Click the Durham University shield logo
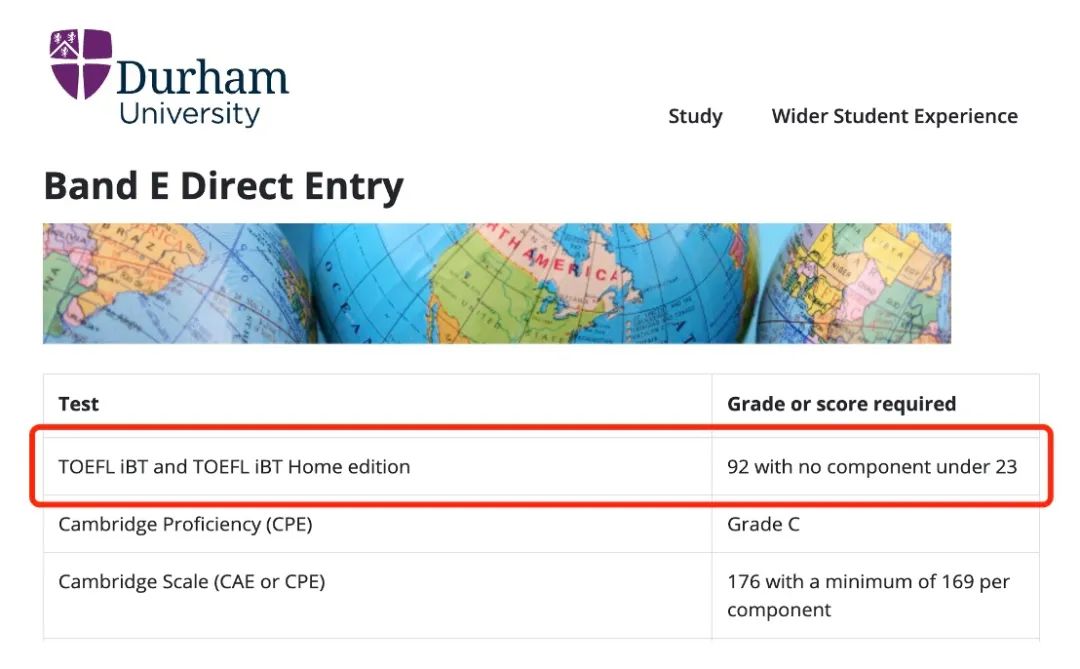 [81, 63]
